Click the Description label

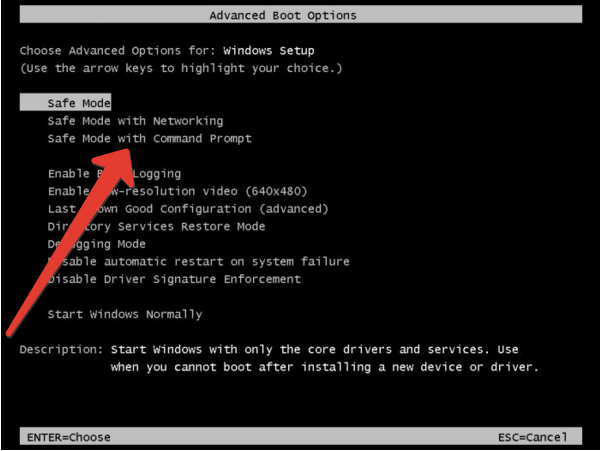point(60,350)
